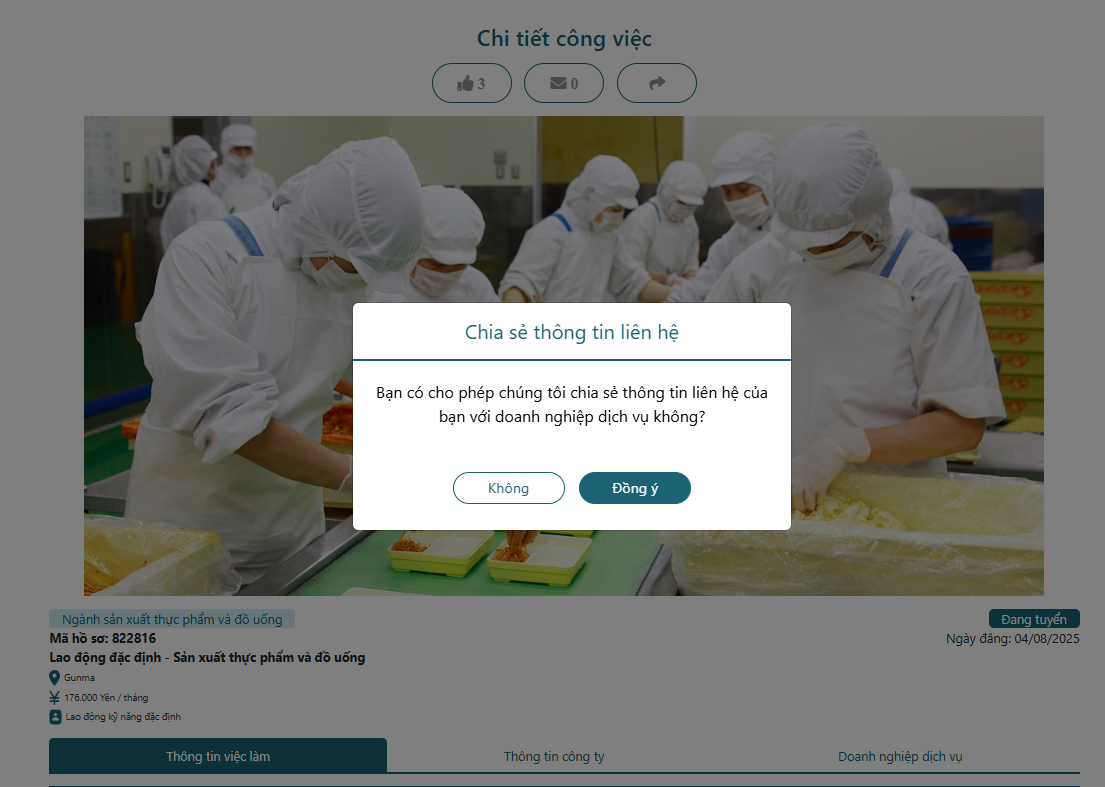Open the Thông tin việc làm tab

click(218, 756)
